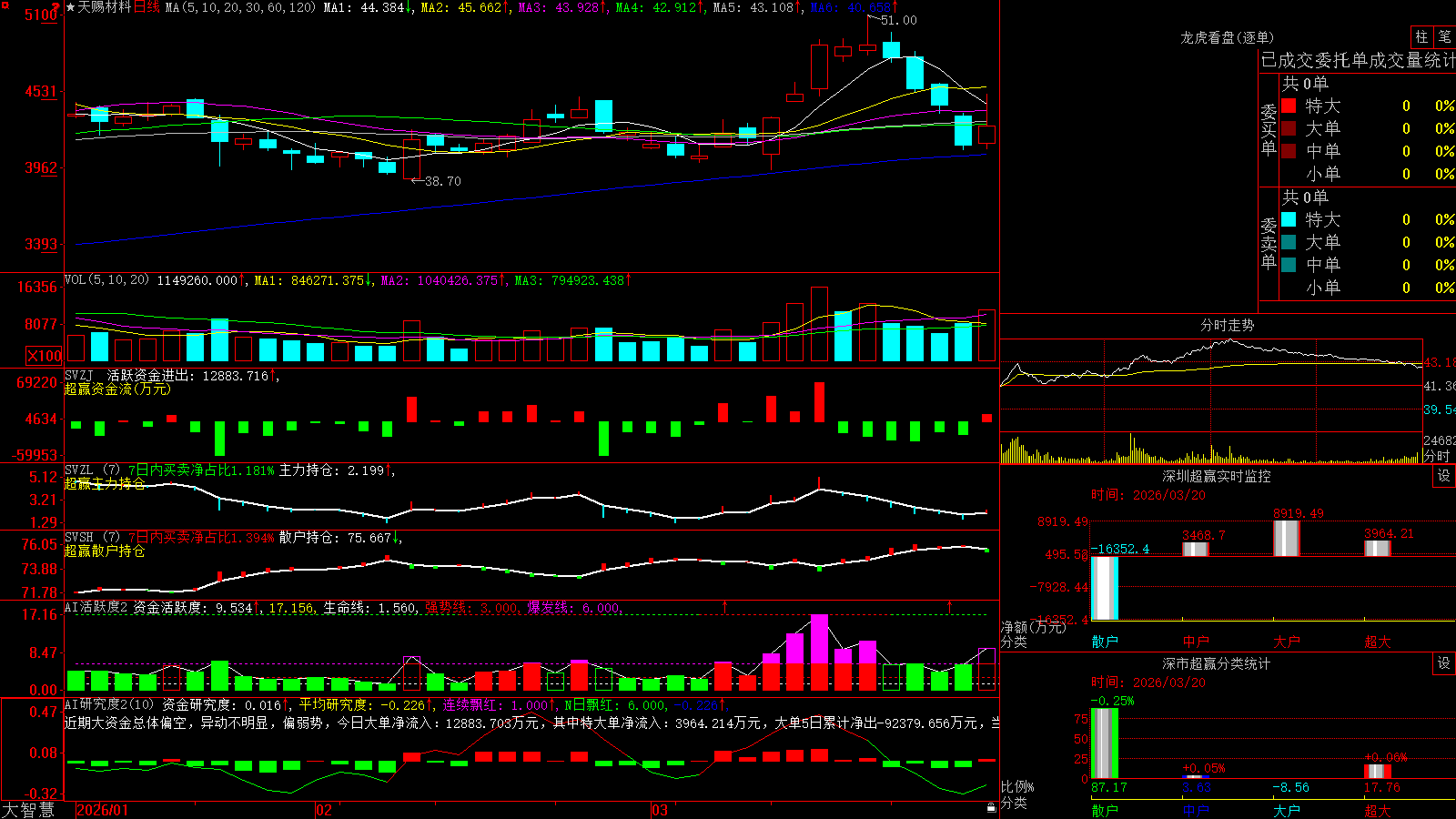Click the tallest magenta bar in AI活跃度 panel
This screenshot has height=819, width=1456.
pos(819,639)
